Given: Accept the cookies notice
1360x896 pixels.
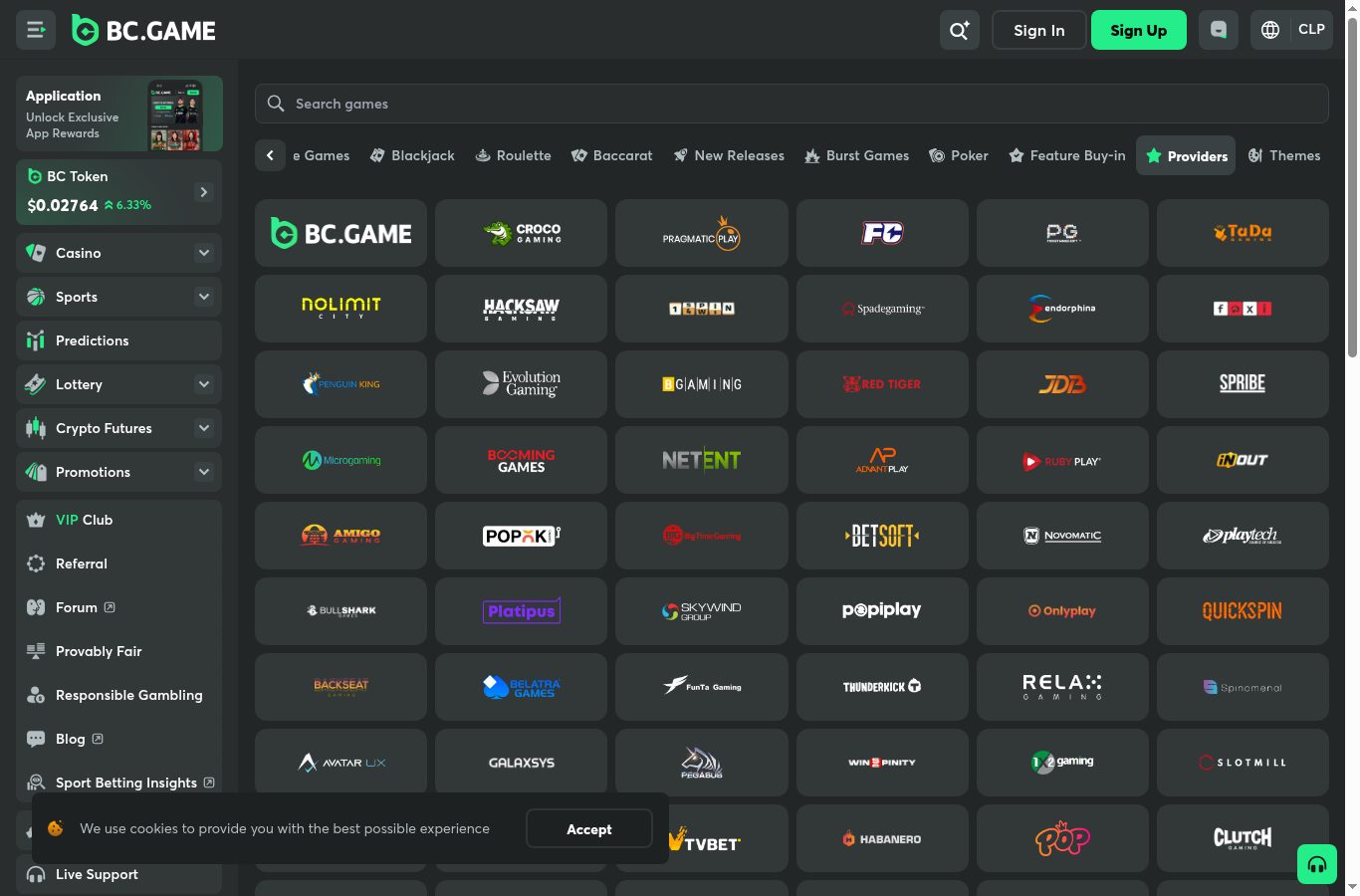Looking at the screenshot, I should (x=589, y=828).
